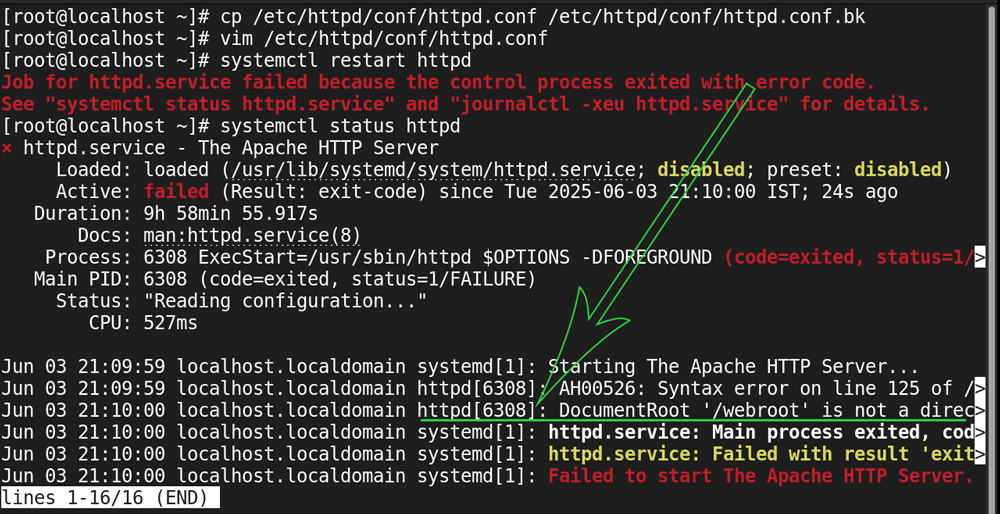Click '-DFOREGROUND' on the Process line
1000x514 pixels.
pyautogui.click(x=646, y=258)
